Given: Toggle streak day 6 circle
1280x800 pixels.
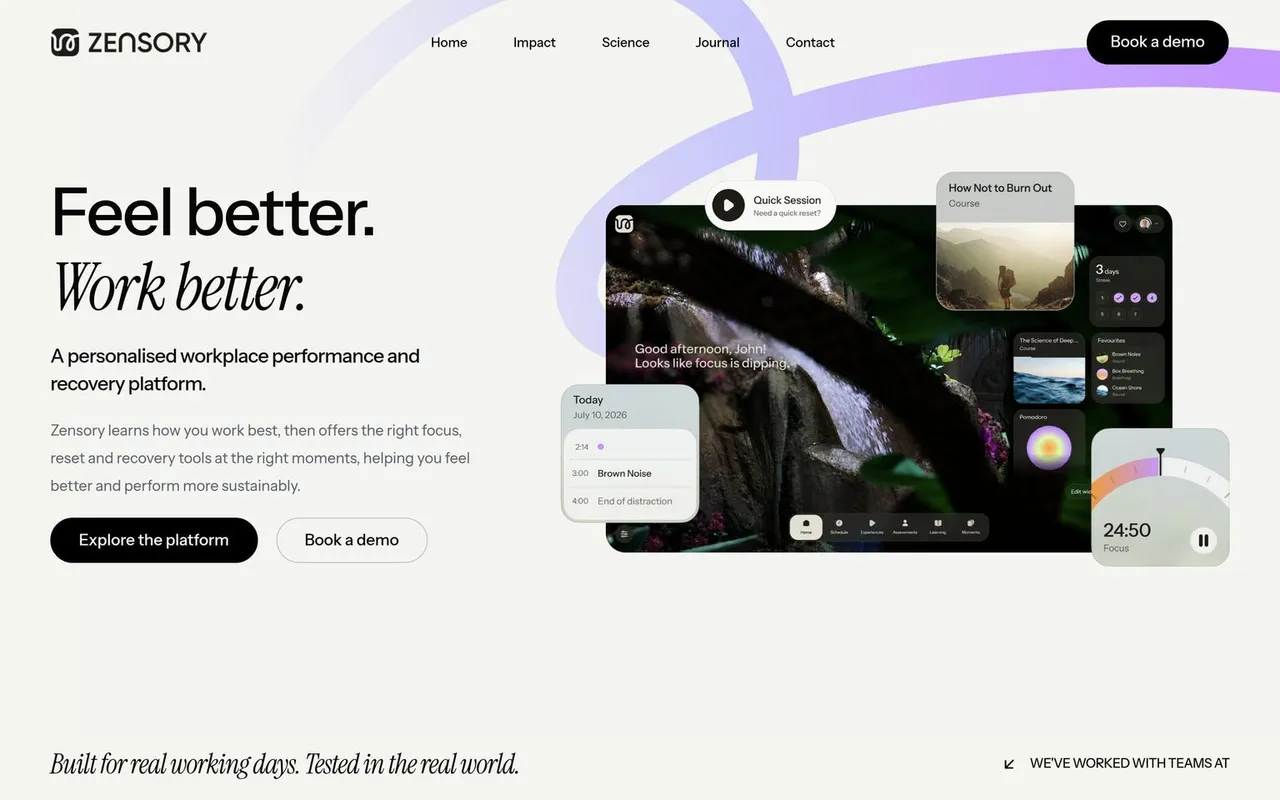Looking at the screenshot, I should point(1119,314).
